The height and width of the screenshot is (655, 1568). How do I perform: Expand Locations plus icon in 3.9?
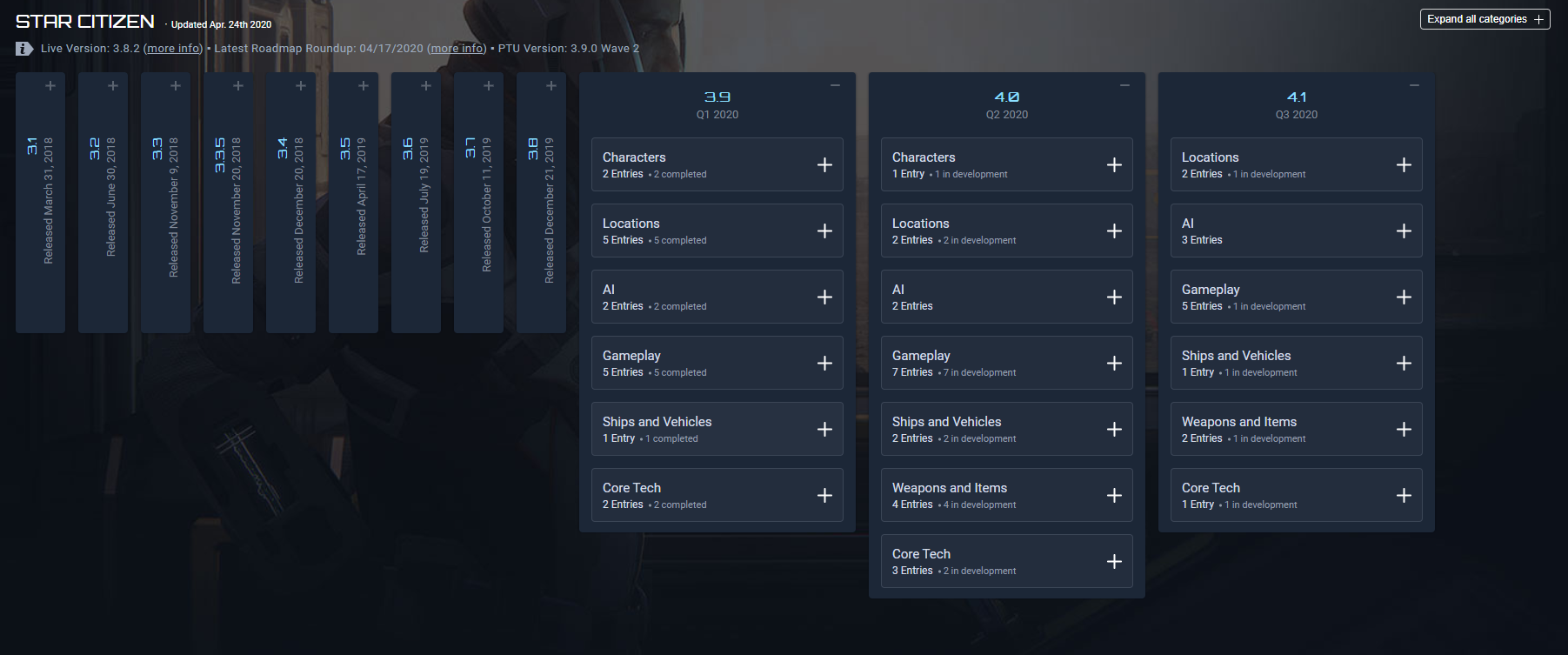click(x=824, y=231)
